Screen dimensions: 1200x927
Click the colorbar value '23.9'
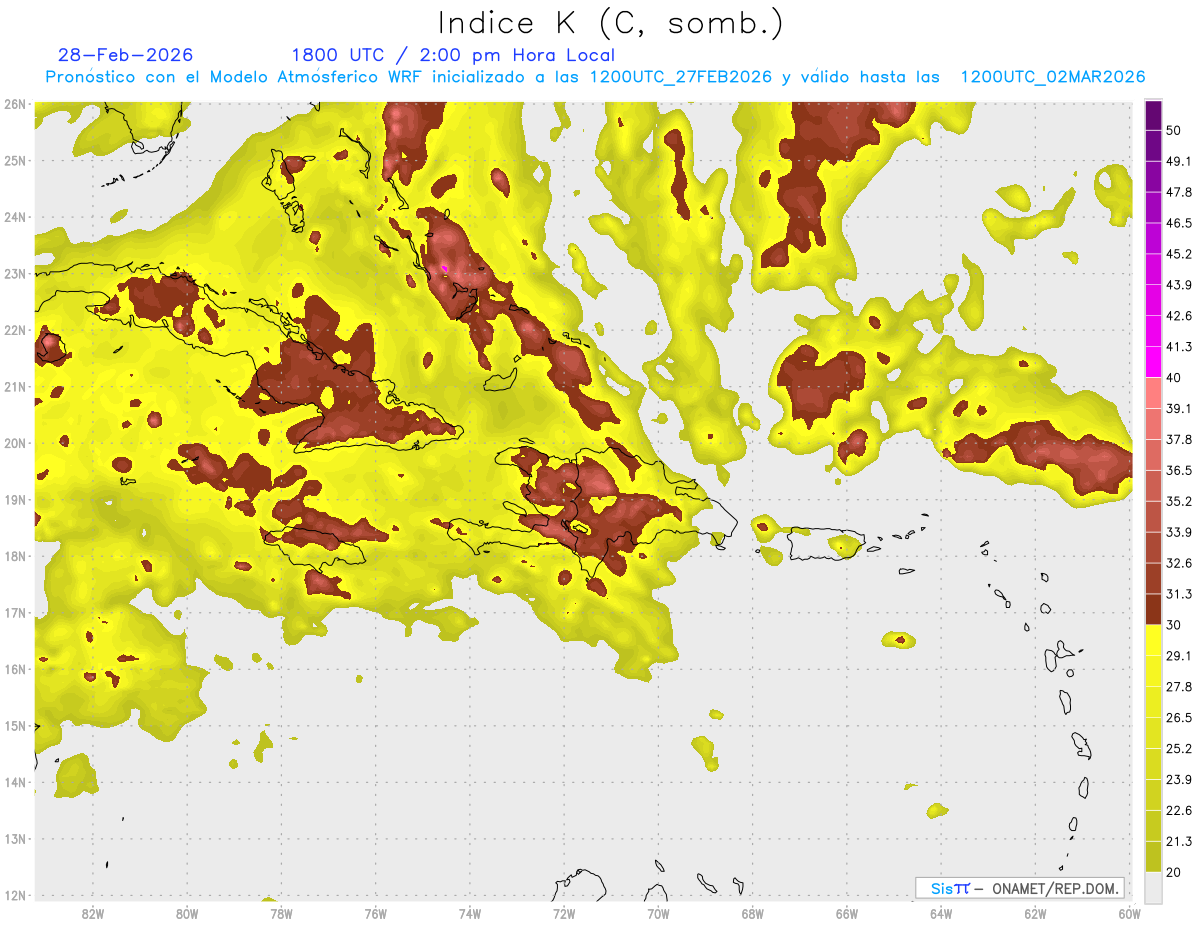1178,780
